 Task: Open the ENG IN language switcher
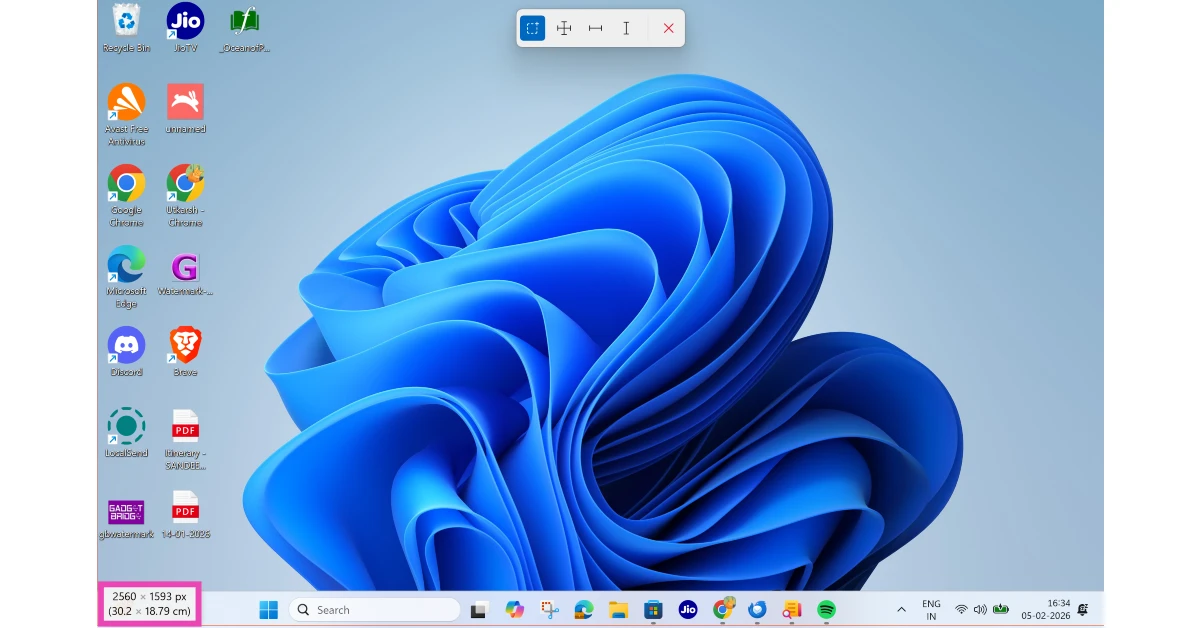pyautogui.click(x=931, y=610)
